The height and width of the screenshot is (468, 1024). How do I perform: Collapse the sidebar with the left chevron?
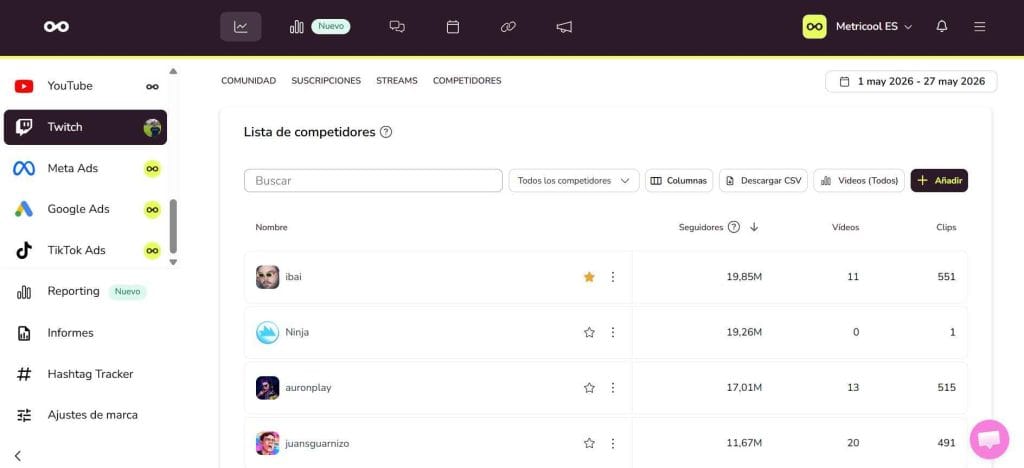coord(18,456)
